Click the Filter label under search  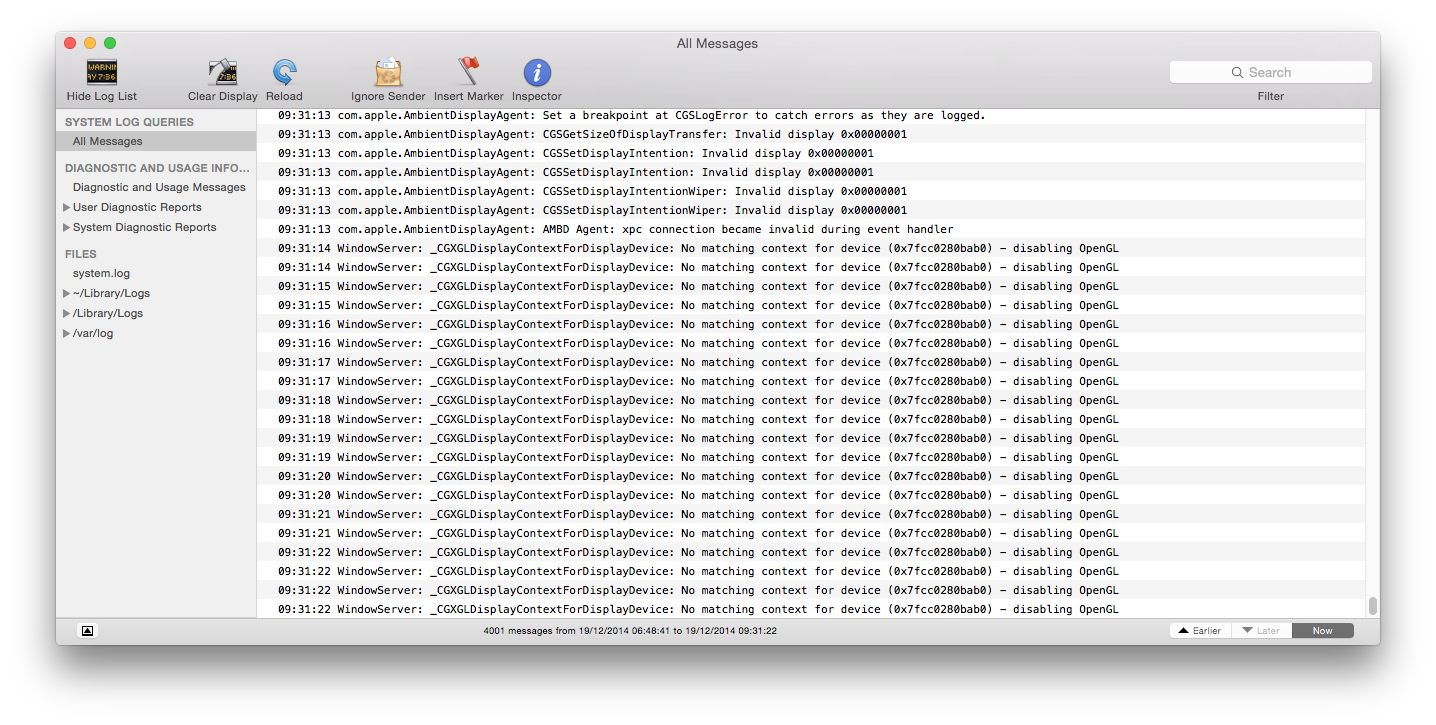[x=1271, y=96]
